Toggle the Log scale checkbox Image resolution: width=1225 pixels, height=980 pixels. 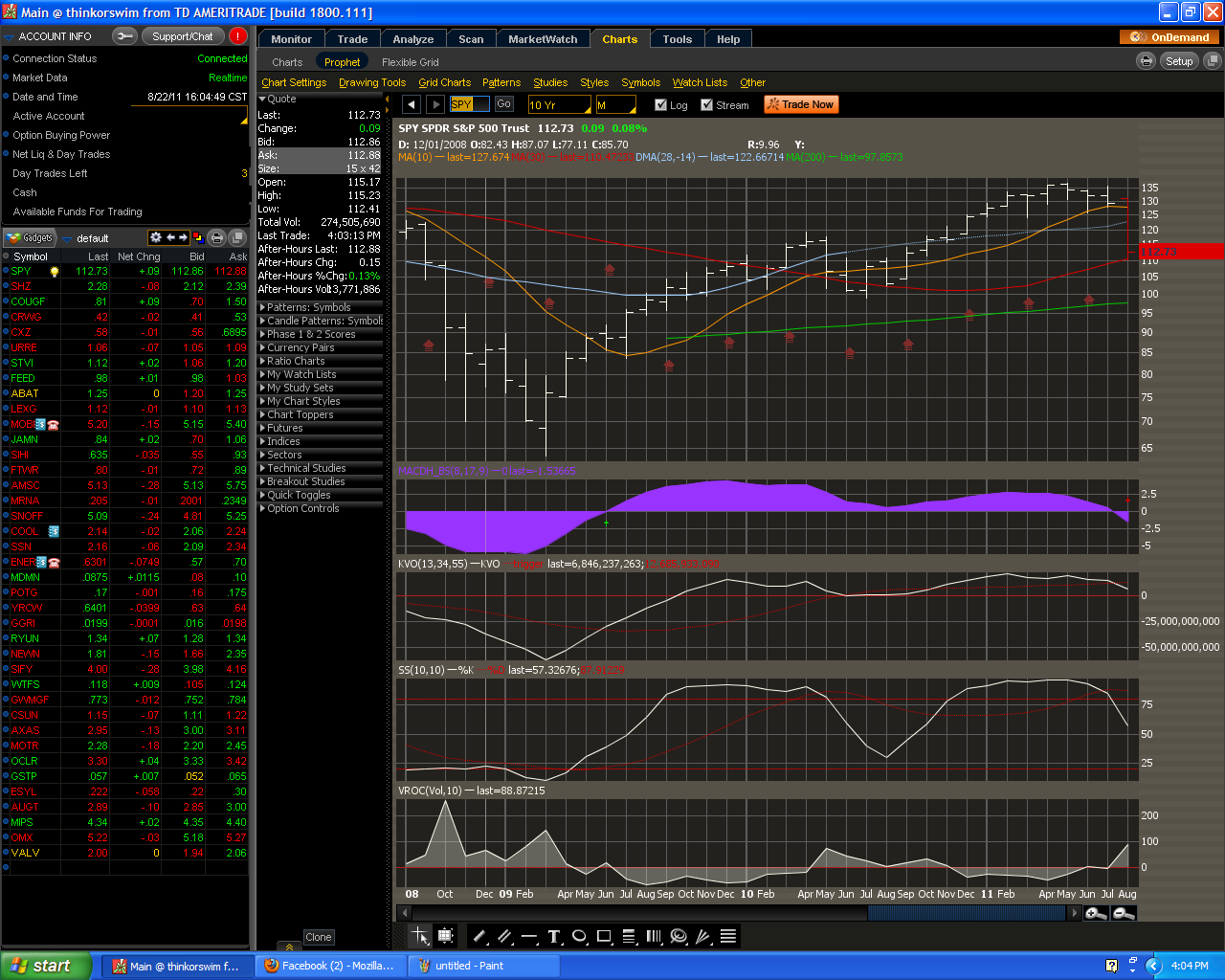(660, 104)
